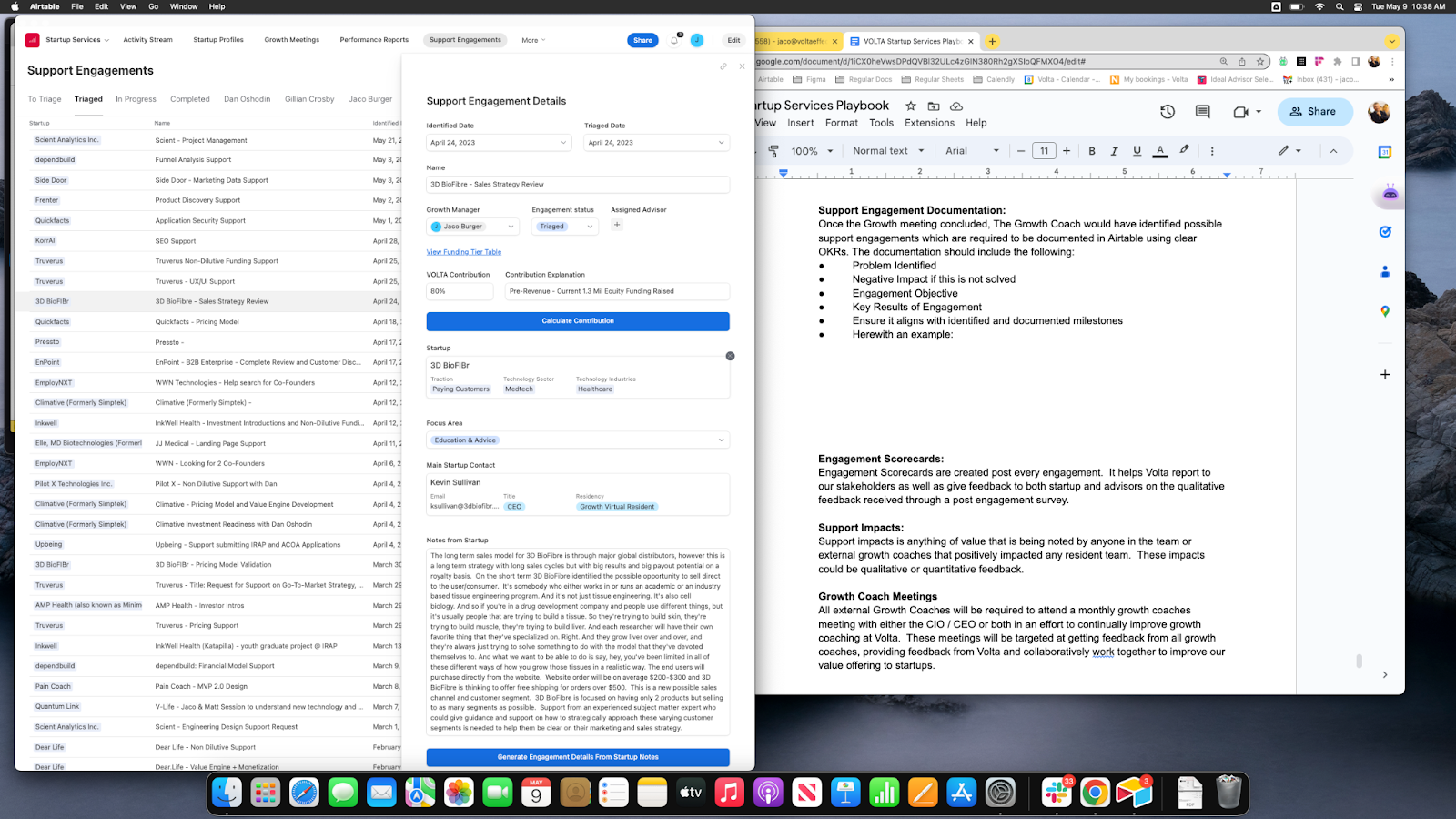
Task: Open the Google Maps side panel icon
Action: (1385, 311)
